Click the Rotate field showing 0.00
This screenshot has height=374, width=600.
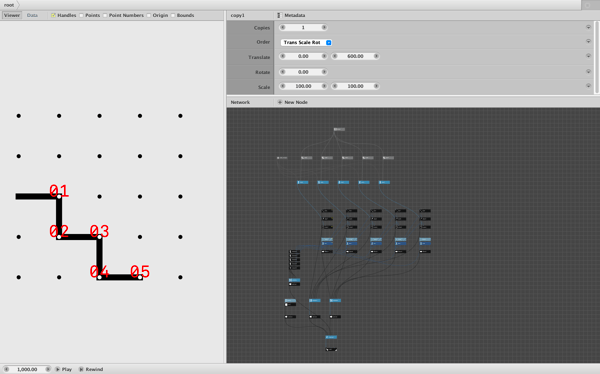point(303,72)
